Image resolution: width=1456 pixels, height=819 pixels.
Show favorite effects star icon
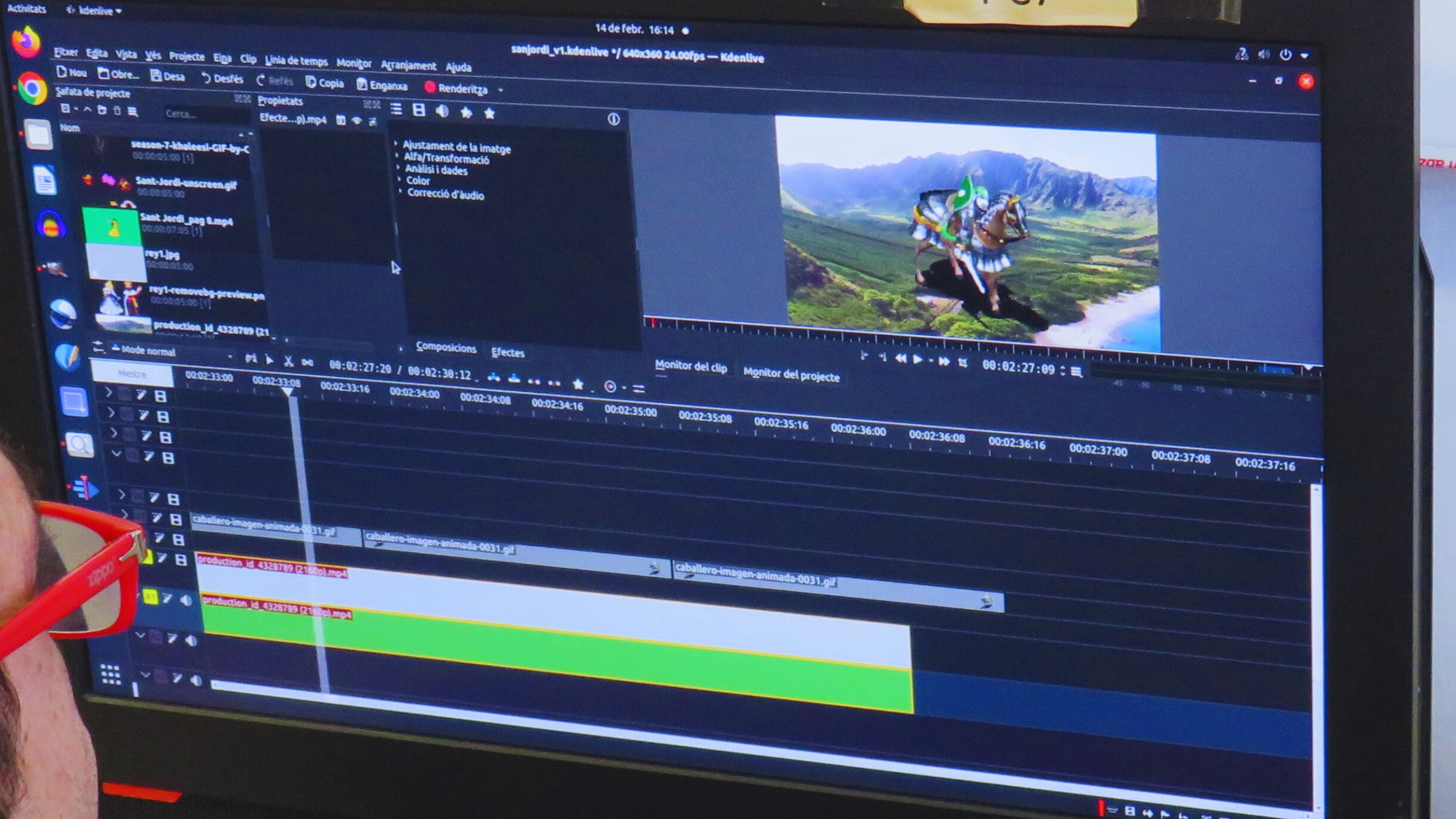tap(490, 113)
